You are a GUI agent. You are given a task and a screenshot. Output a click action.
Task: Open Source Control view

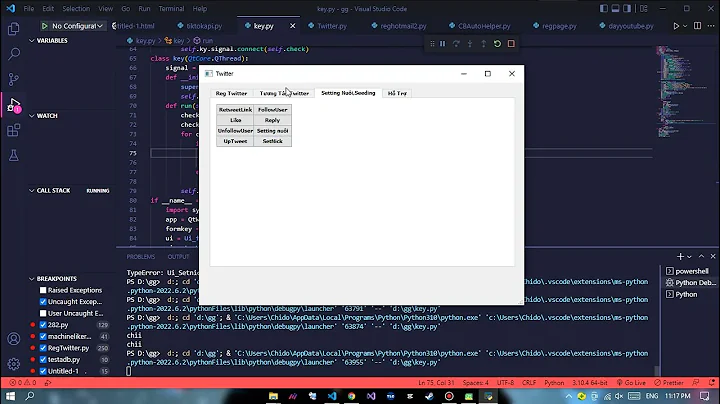pyautogui.click(x=14, y=79)
